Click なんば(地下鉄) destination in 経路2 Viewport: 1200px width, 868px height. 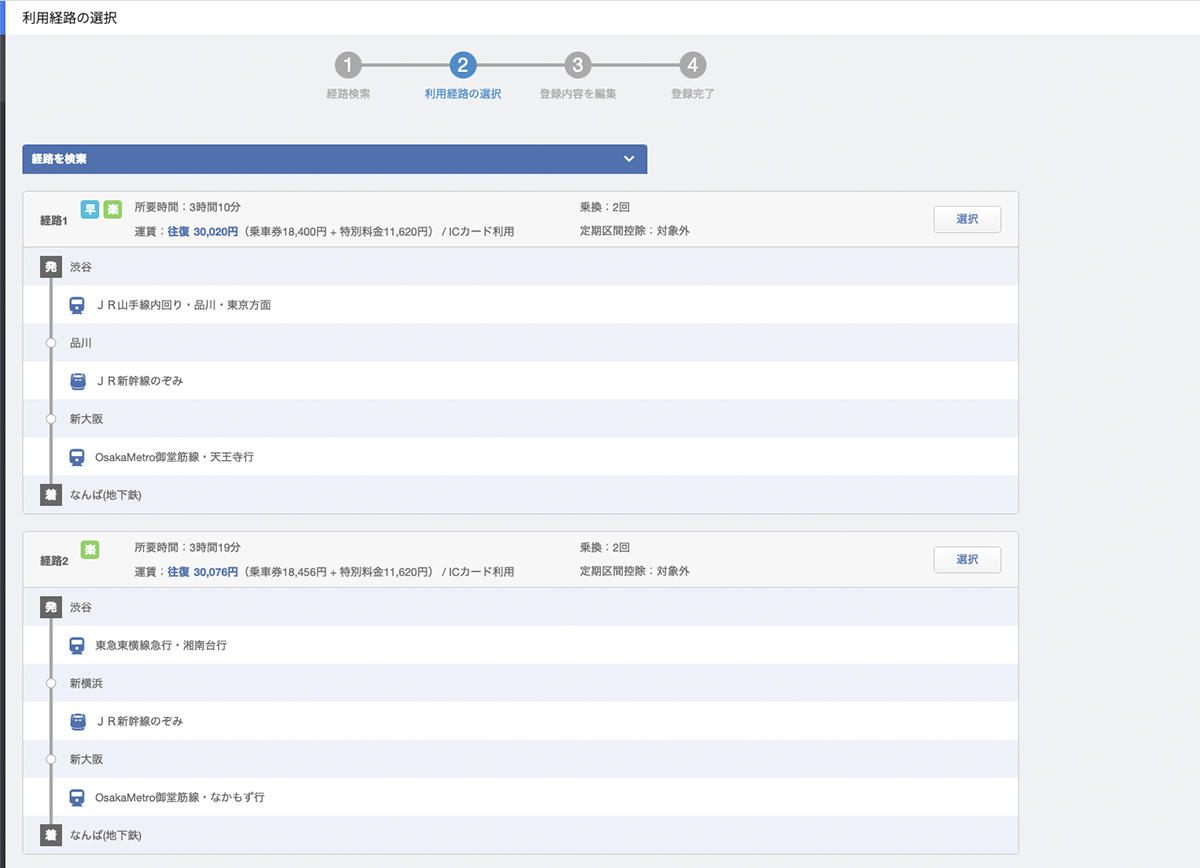[106, 835]
